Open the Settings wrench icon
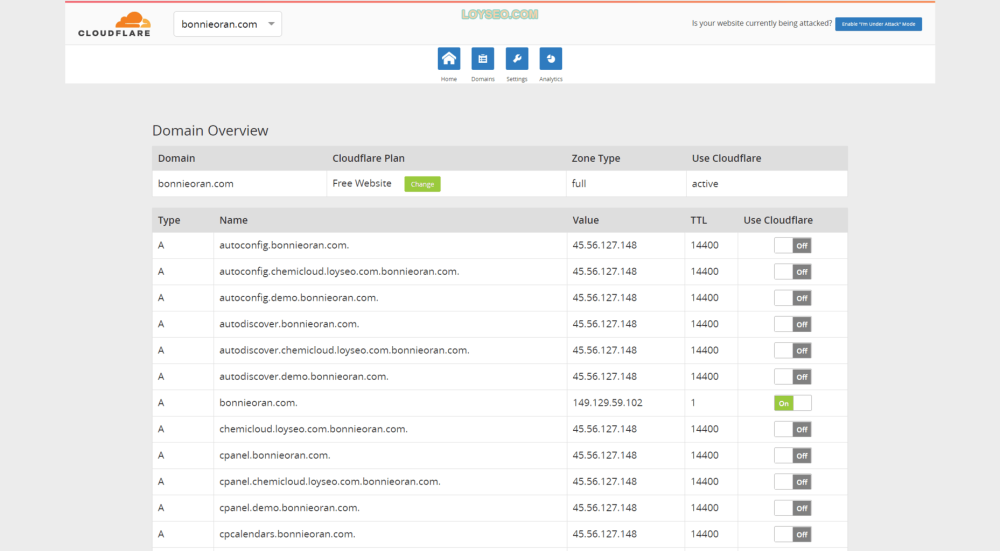Viewport: 1000px width, 551px height. (517, 59)
